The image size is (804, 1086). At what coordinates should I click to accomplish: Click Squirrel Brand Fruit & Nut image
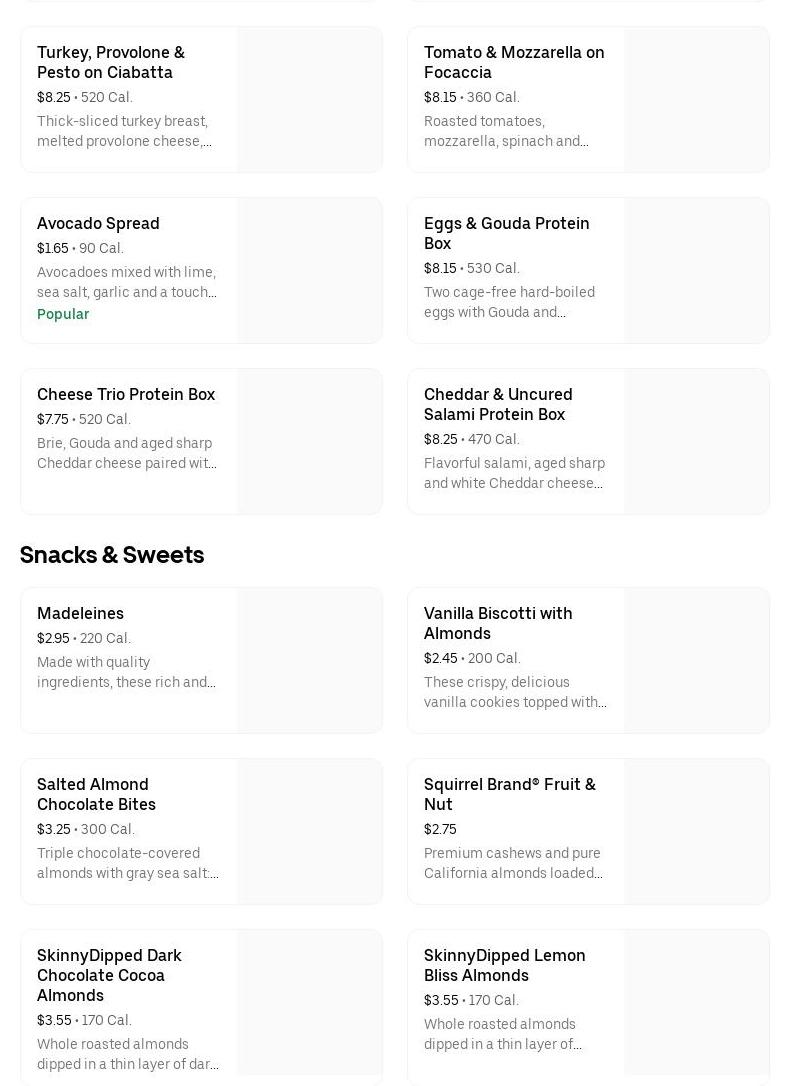click(697, 831)
